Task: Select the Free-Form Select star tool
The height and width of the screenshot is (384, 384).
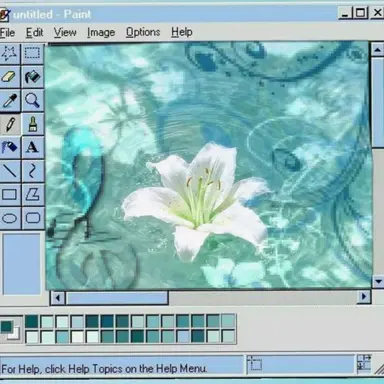Action: (x=10, y=53)
